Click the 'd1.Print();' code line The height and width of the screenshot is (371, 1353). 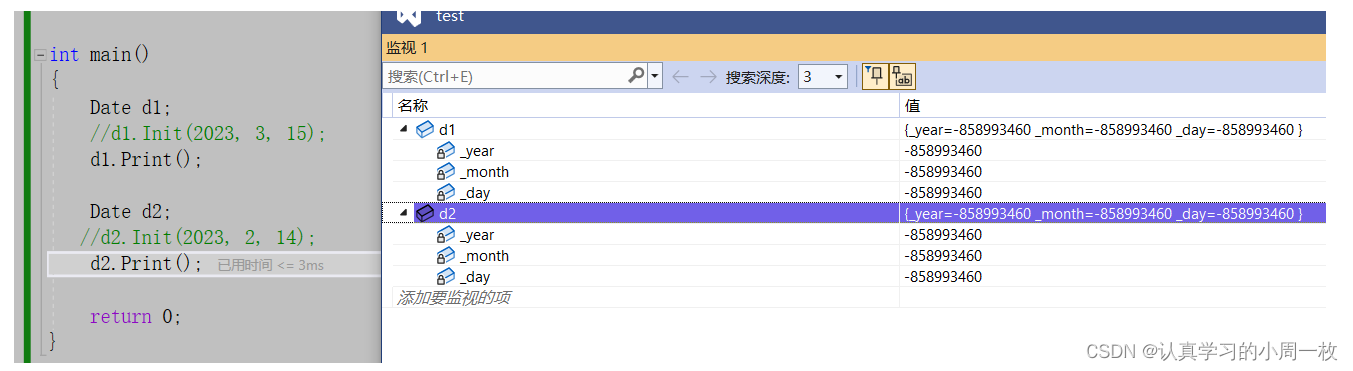point(146,159)
